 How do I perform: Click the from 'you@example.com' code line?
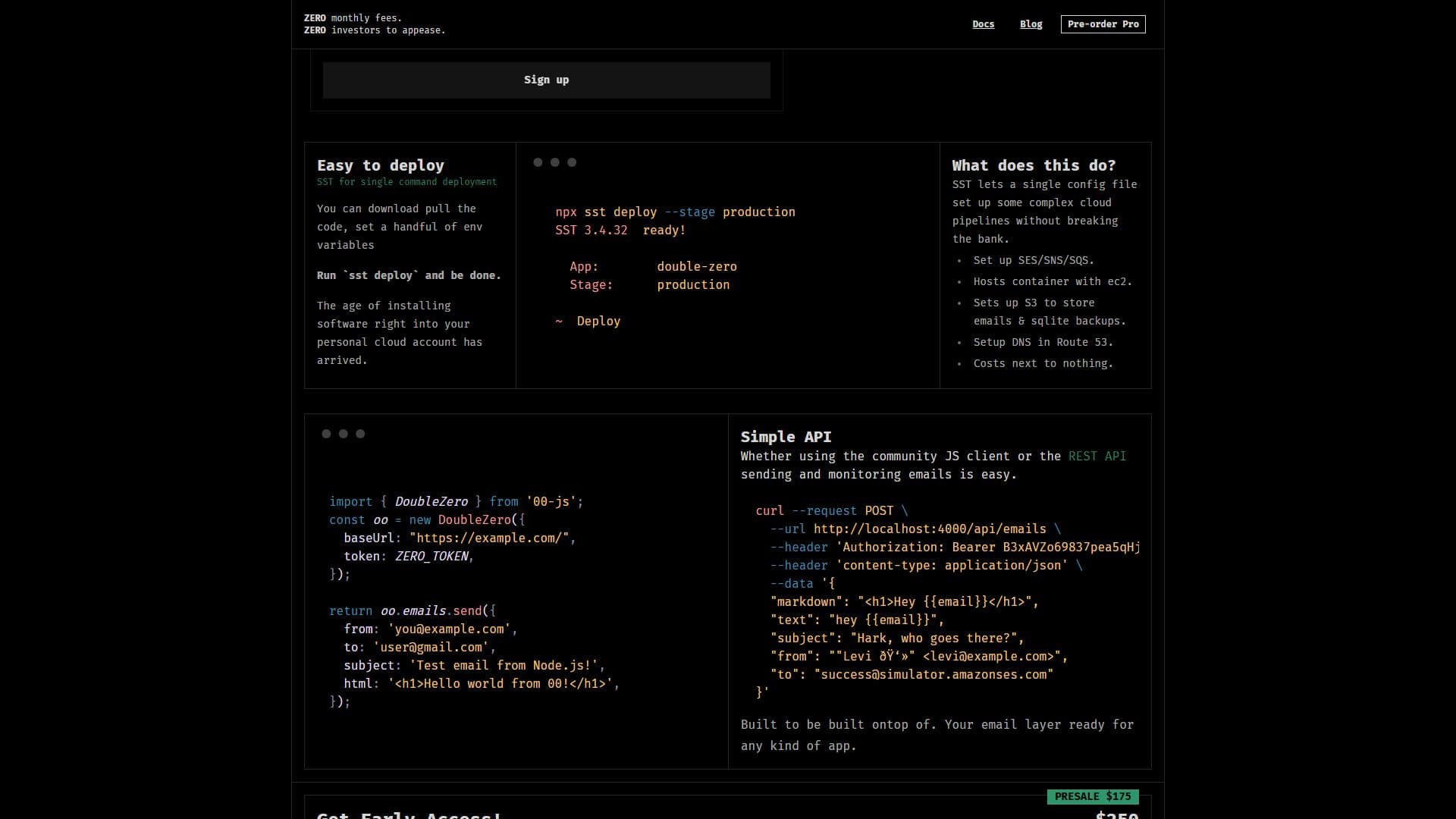point(430,629)
